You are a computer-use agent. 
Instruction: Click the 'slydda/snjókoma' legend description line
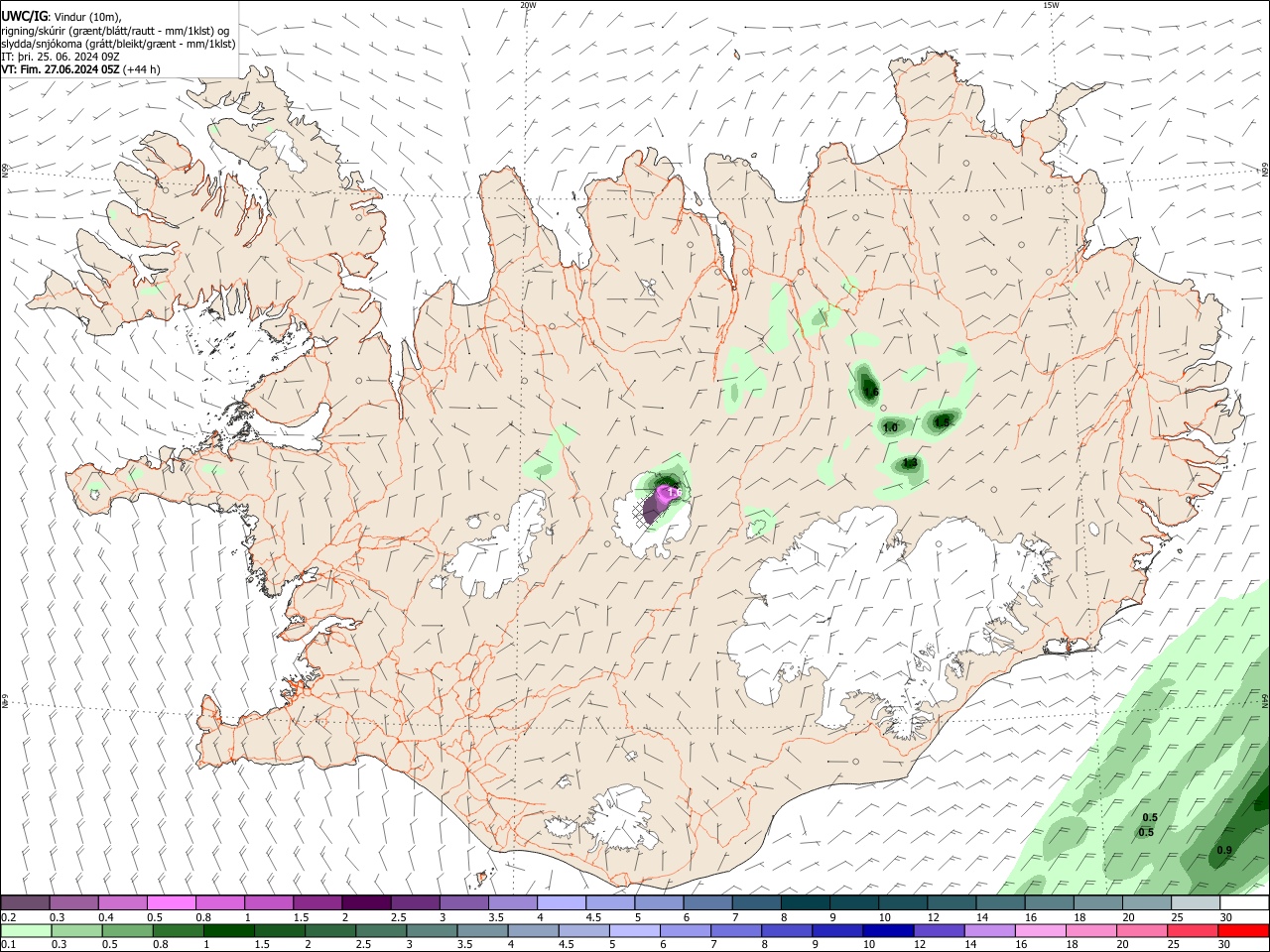tap(118, 44)
